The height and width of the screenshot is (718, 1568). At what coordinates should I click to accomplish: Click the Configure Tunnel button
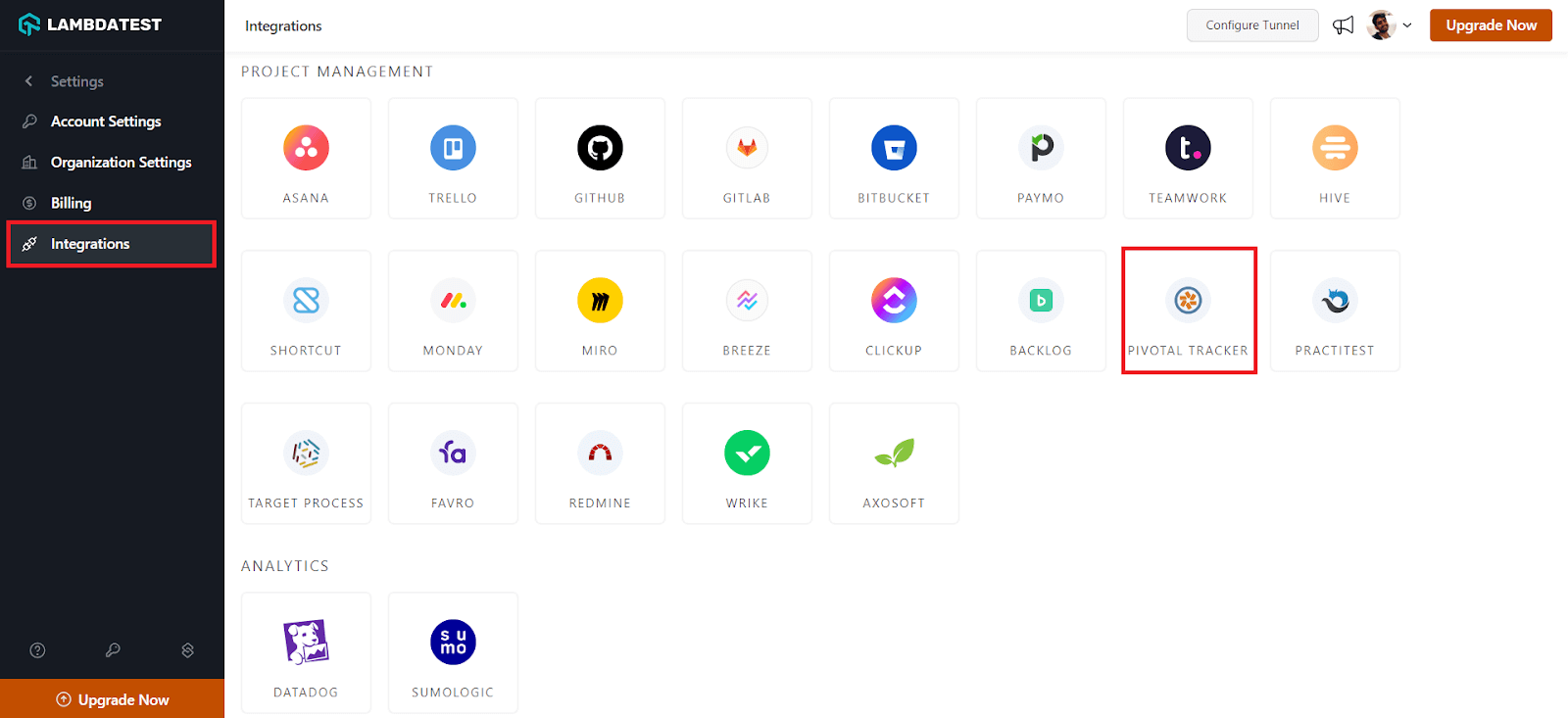pyautogui.click(x=1251, y=25)
